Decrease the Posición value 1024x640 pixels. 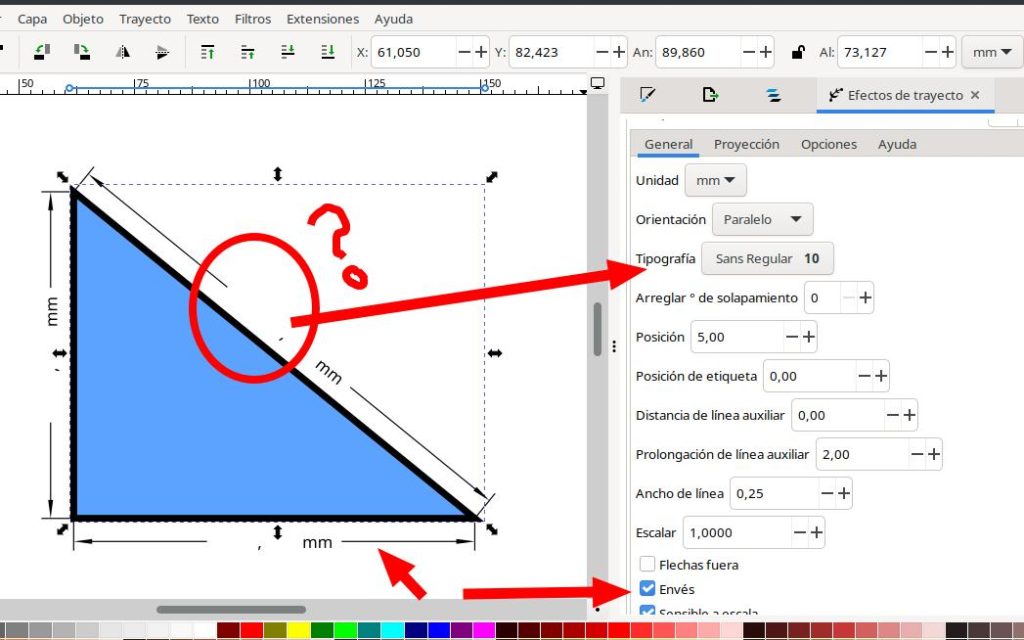792,337
